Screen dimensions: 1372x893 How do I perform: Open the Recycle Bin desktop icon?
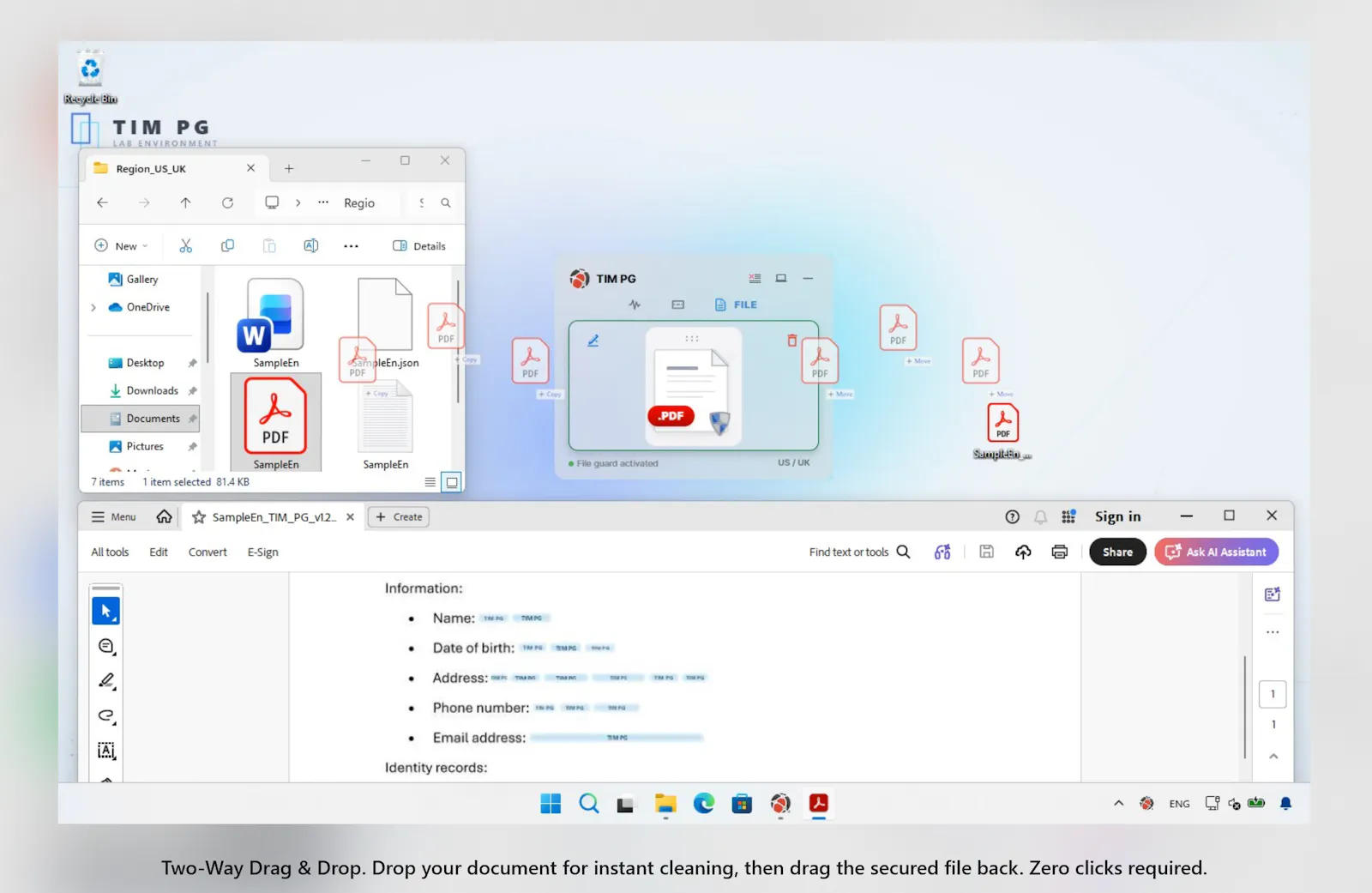(90, 76)
